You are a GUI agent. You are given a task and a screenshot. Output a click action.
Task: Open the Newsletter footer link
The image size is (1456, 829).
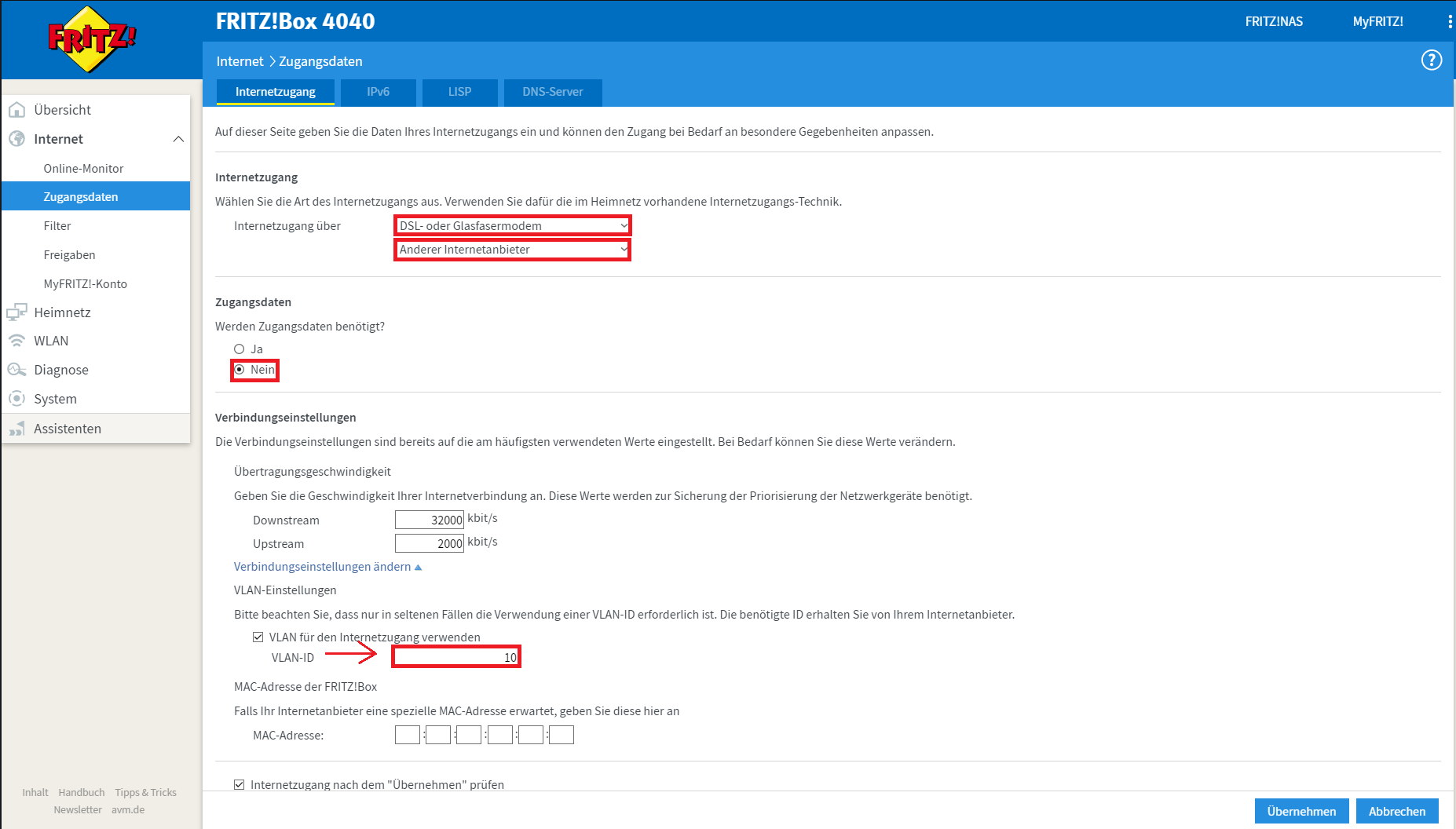point(78,810)
